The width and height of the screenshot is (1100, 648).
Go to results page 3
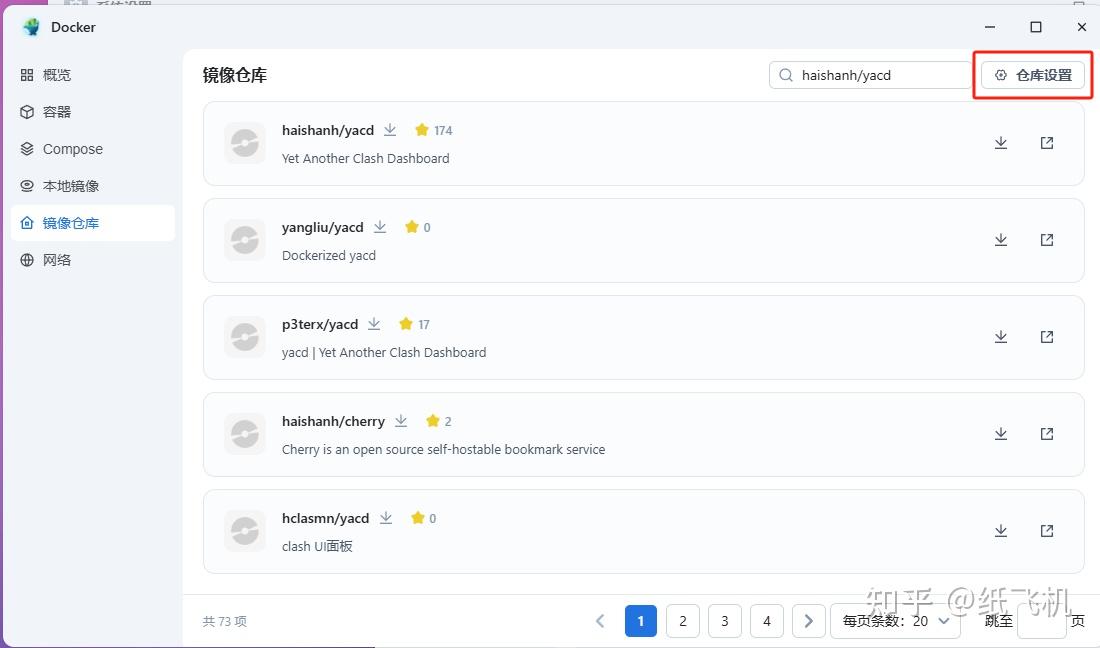coord(724,620)
